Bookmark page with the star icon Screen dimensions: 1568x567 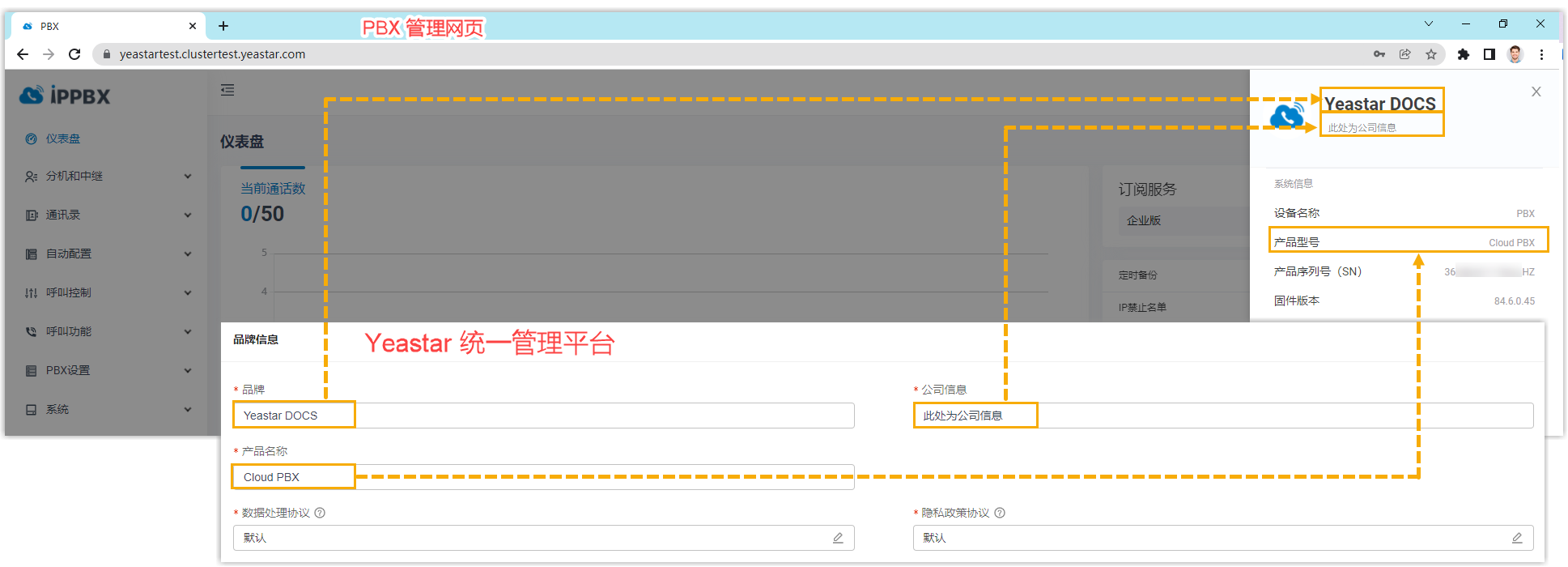point(1431,54)
